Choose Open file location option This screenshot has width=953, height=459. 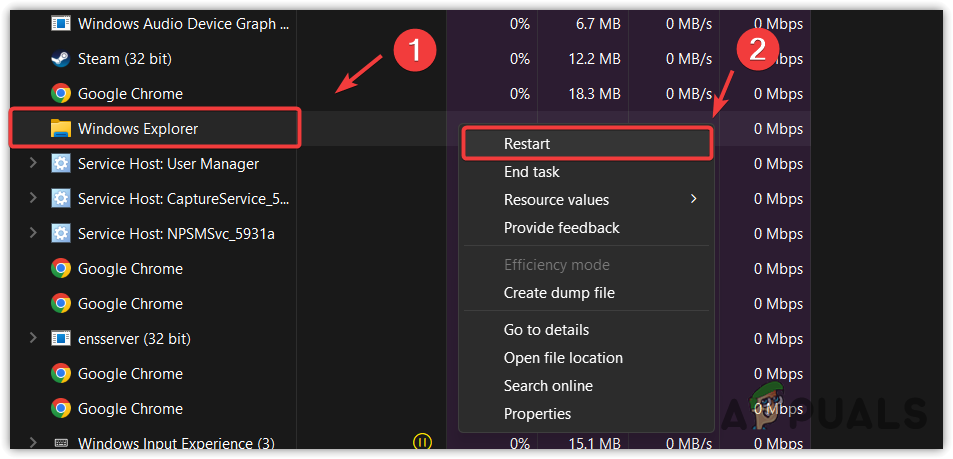[x=563, y=358]
